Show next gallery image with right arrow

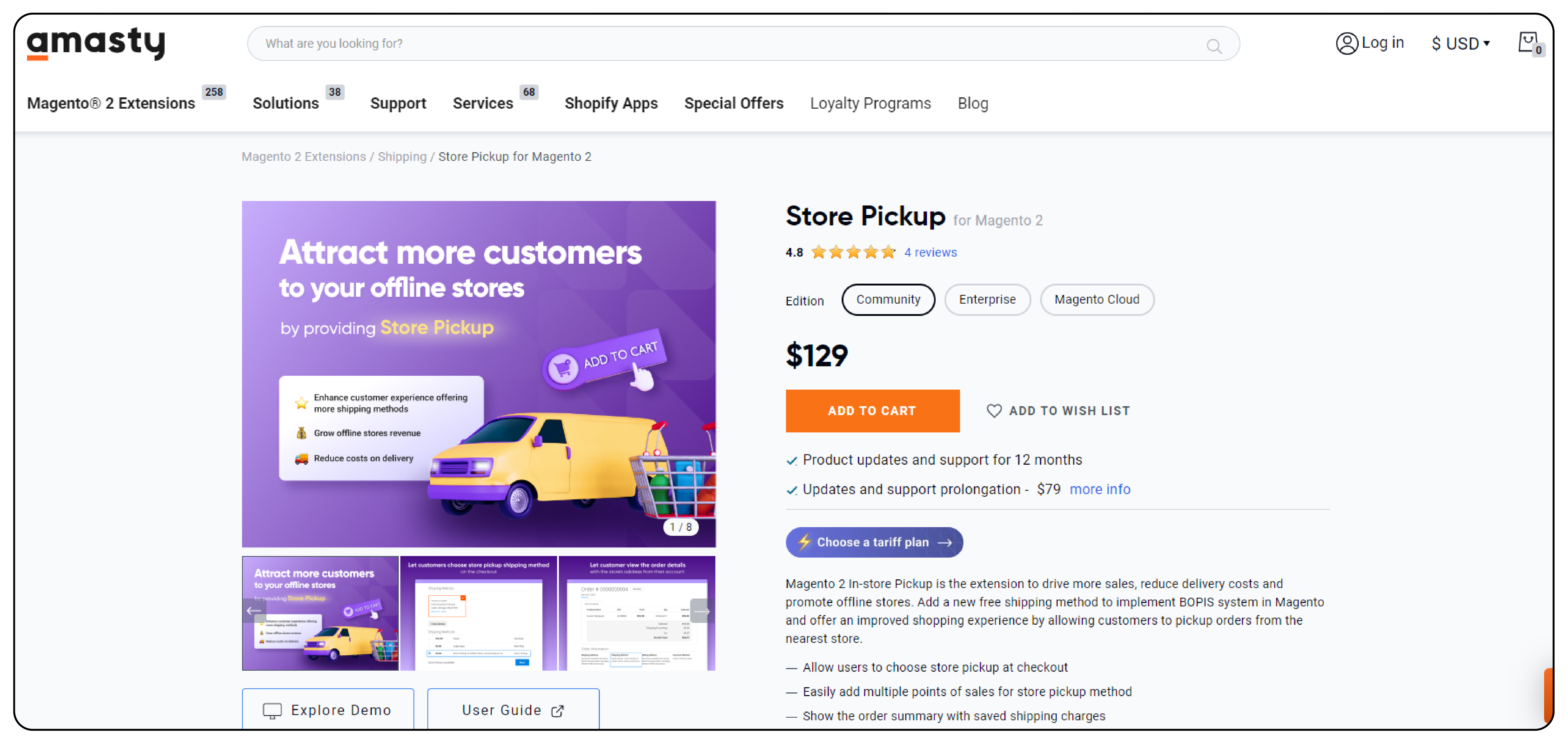(702, 611)
